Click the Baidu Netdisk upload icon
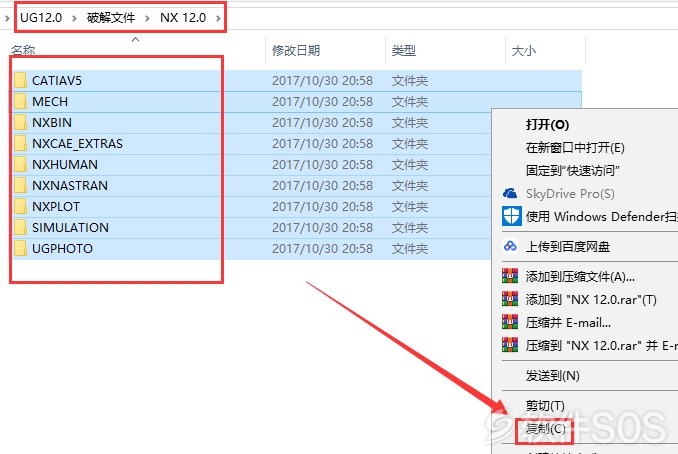The width and height of the screenshot is (678, 454). click(510, 246)
